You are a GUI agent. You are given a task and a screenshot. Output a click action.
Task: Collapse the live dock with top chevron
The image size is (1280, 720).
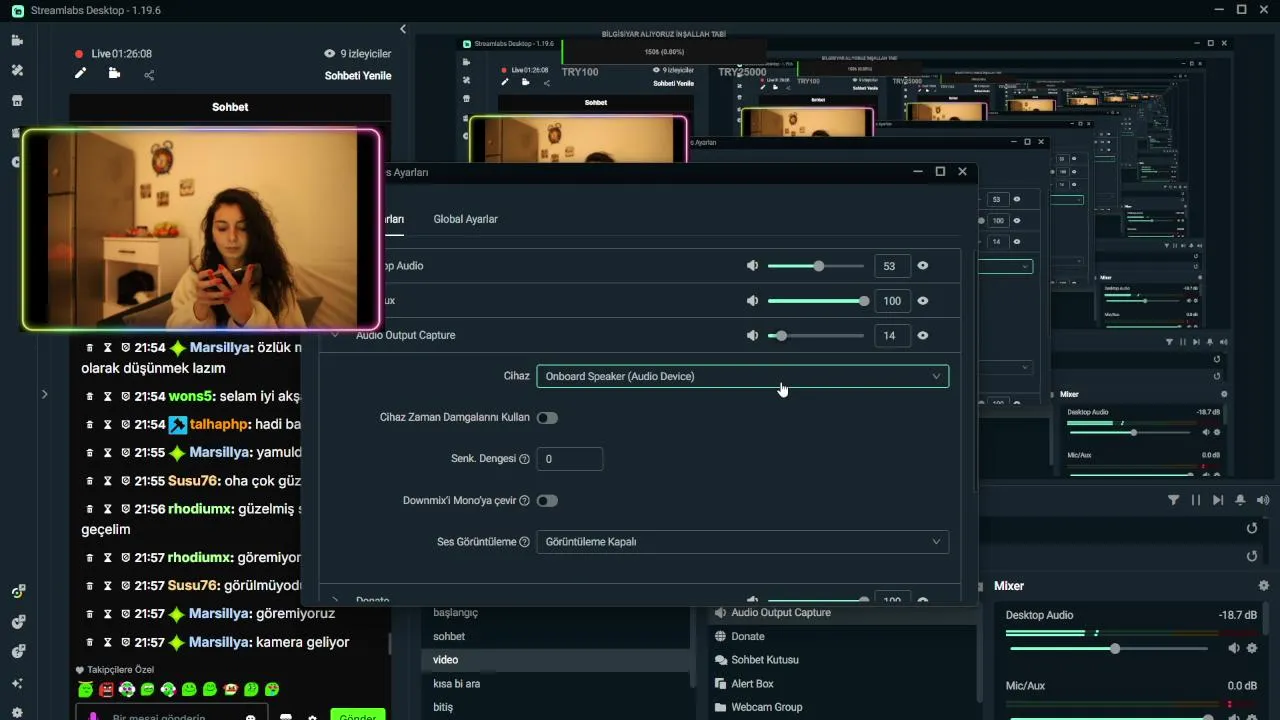(403, 29)
